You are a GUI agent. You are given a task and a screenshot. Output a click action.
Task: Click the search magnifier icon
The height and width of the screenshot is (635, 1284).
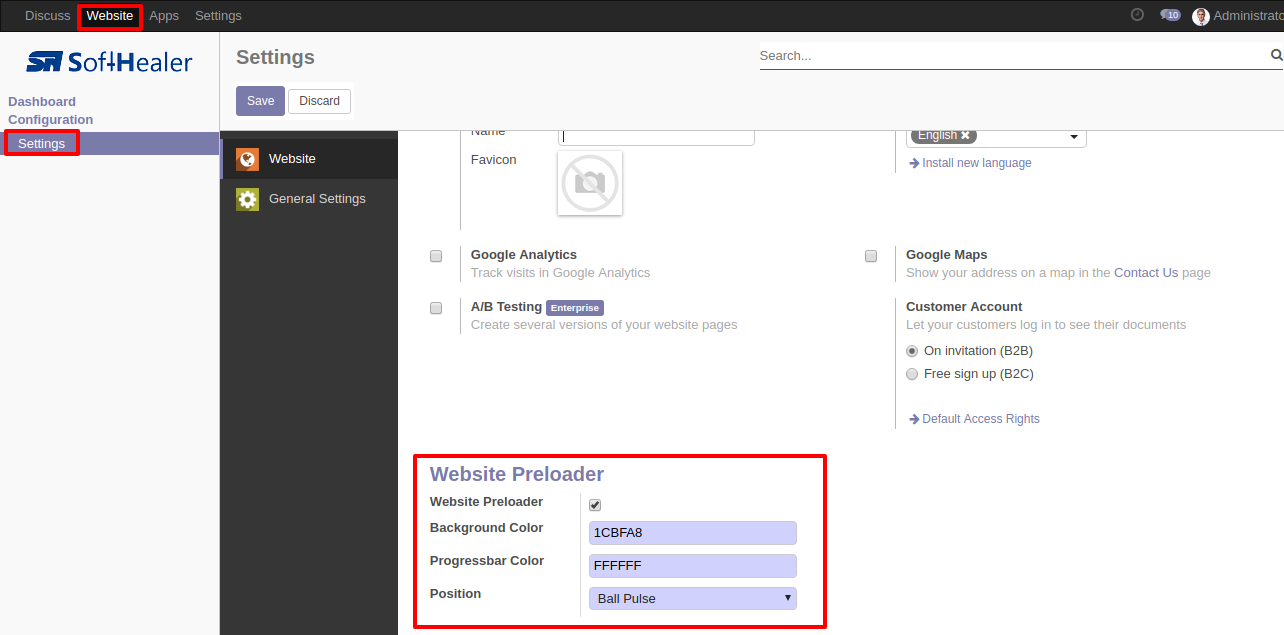point(1276,55)
